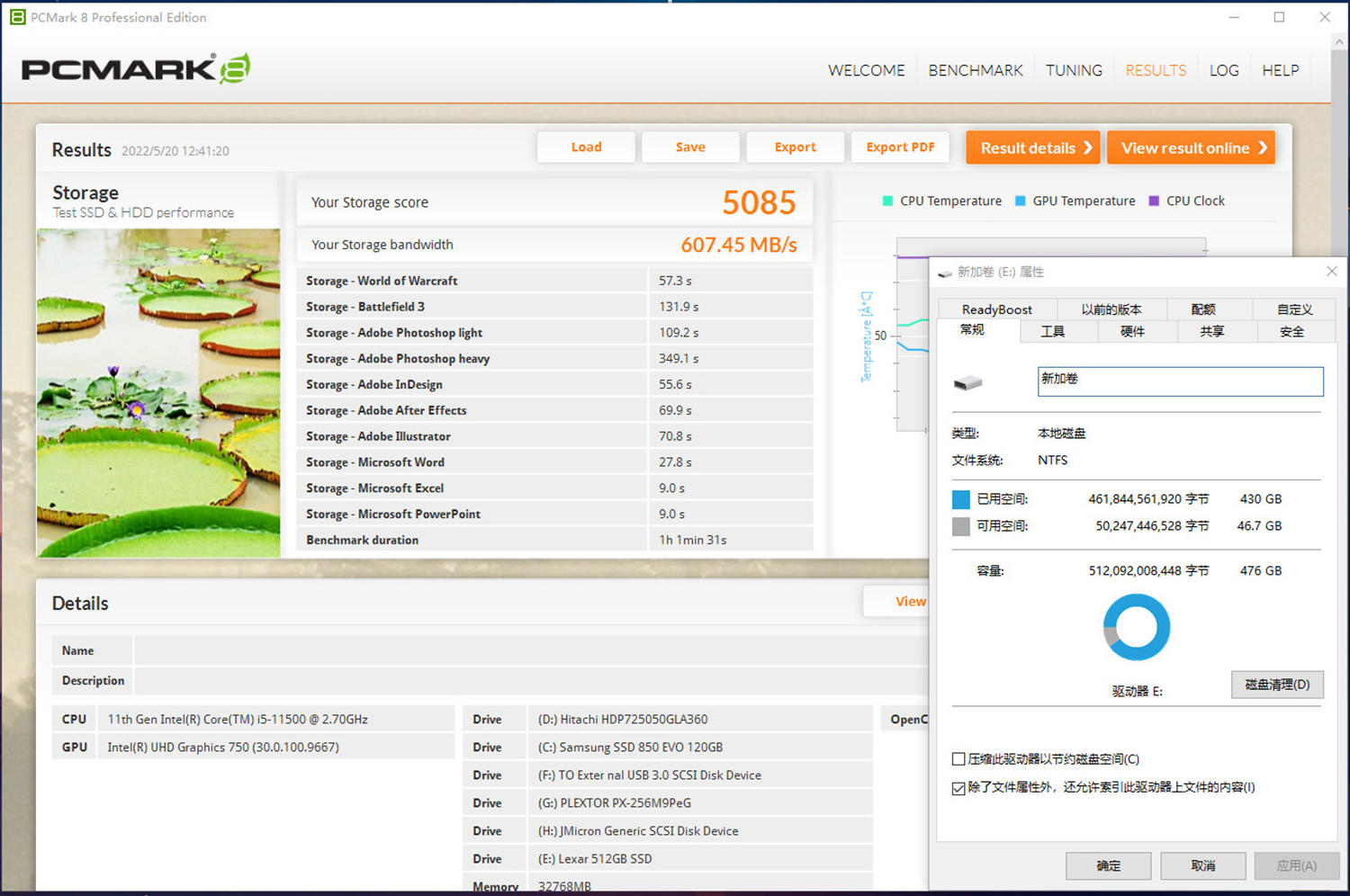Click Benchmark duration row
The height and width of the screenshot is (896, 1350).
[x=554, y=540]
